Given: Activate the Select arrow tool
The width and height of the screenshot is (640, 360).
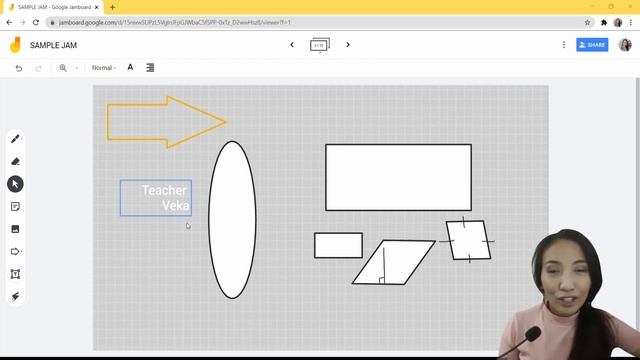Looking at the screenshot, I should [15, 184].
